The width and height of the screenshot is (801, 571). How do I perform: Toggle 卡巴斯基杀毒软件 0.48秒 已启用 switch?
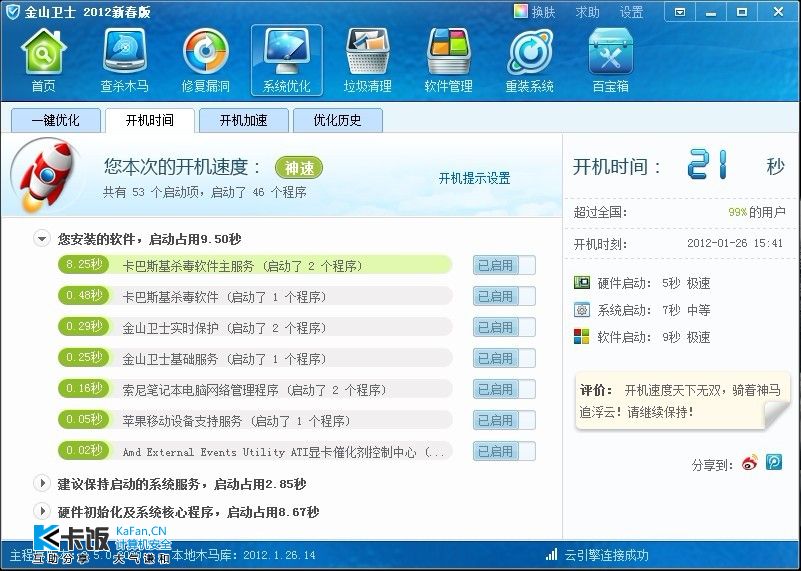[x=504, y=296]
